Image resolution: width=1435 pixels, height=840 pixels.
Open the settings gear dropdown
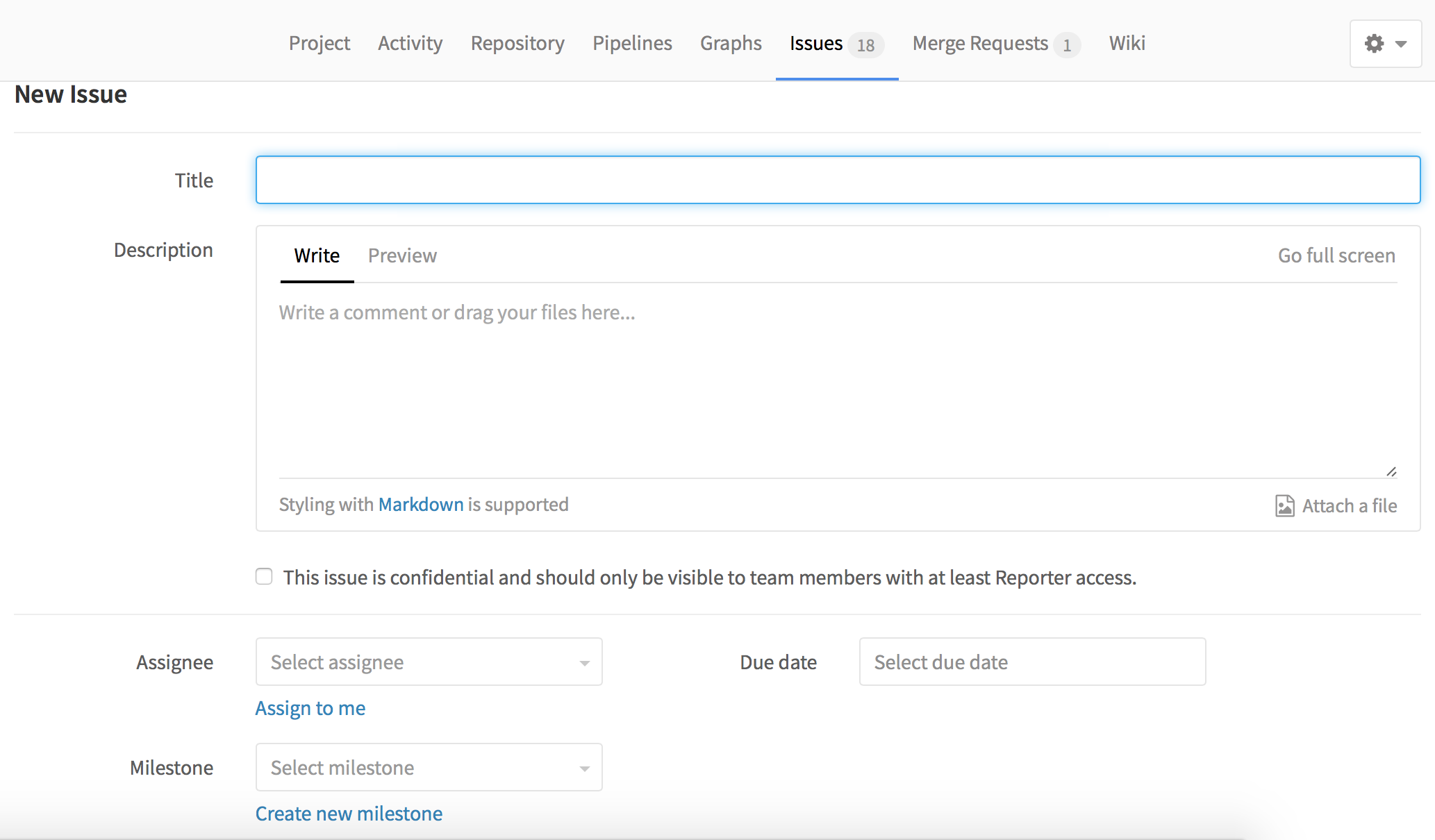click(x=1385, y=44)
